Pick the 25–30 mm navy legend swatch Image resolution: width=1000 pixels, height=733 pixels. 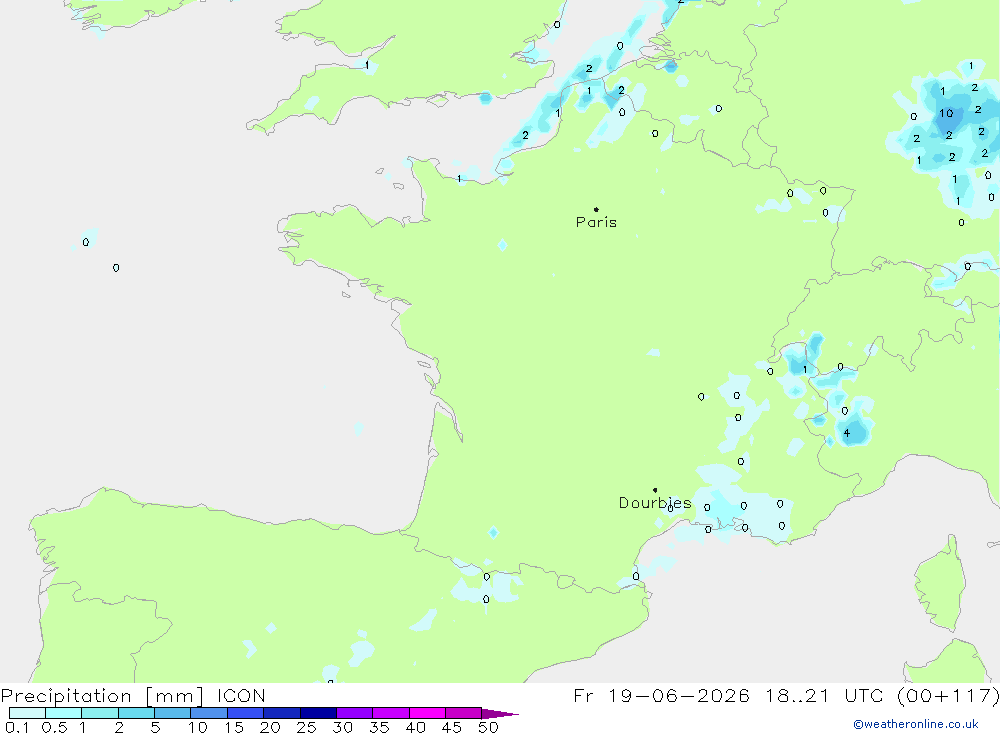coord(318,713)
